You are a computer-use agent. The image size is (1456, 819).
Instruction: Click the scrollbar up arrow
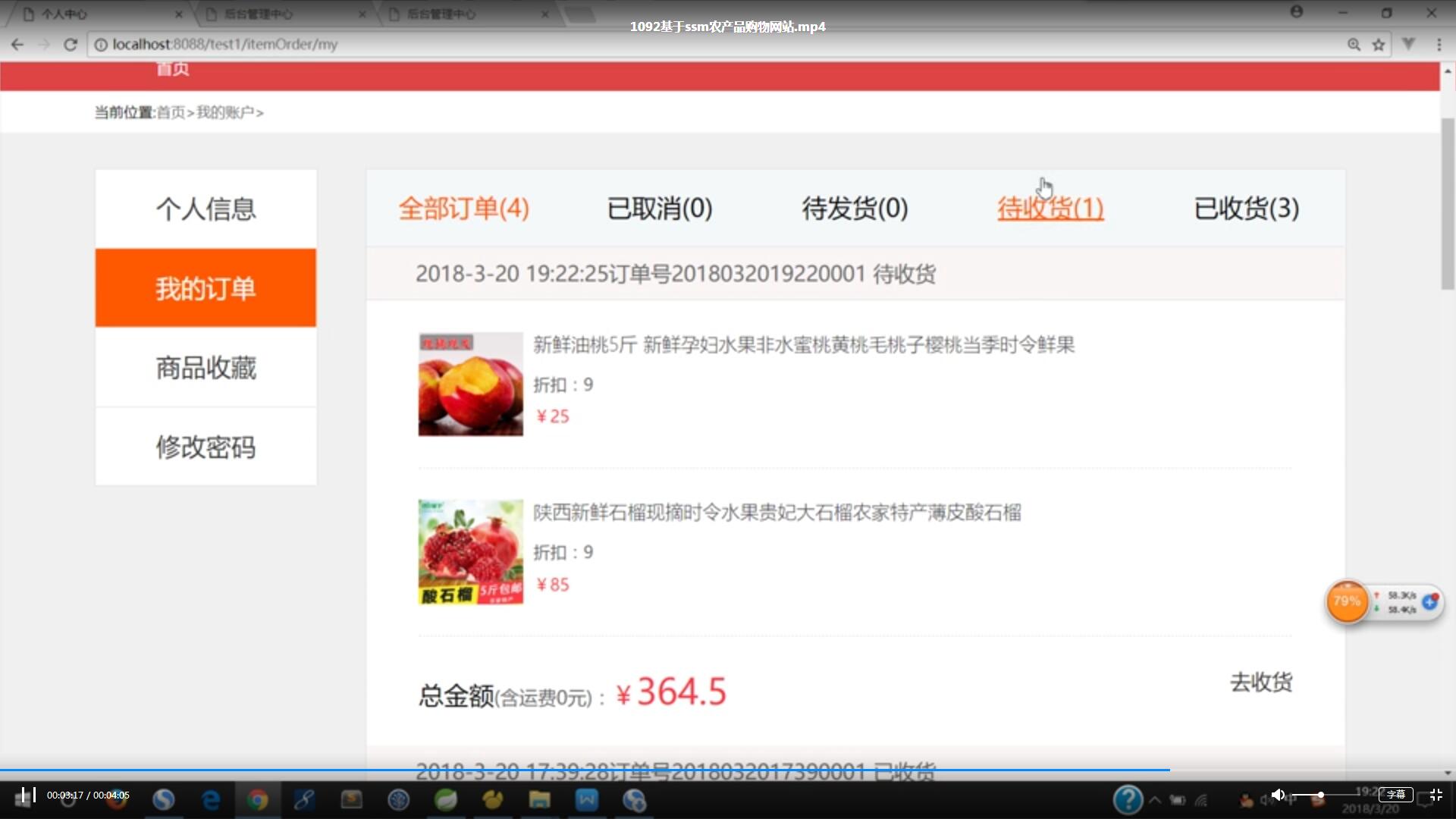click(1448, 71)
